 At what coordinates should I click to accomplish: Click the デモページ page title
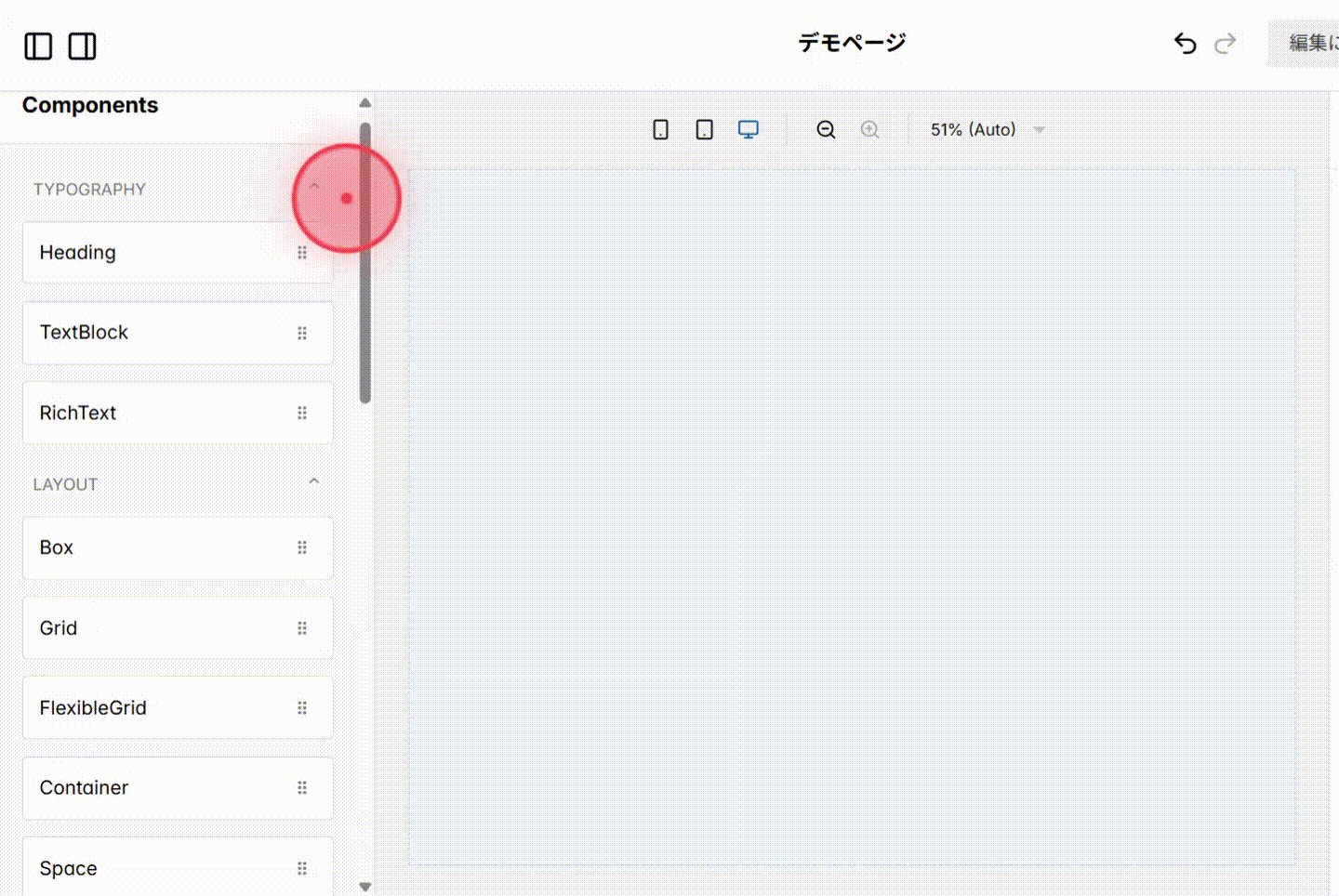[x=851, y=42]
